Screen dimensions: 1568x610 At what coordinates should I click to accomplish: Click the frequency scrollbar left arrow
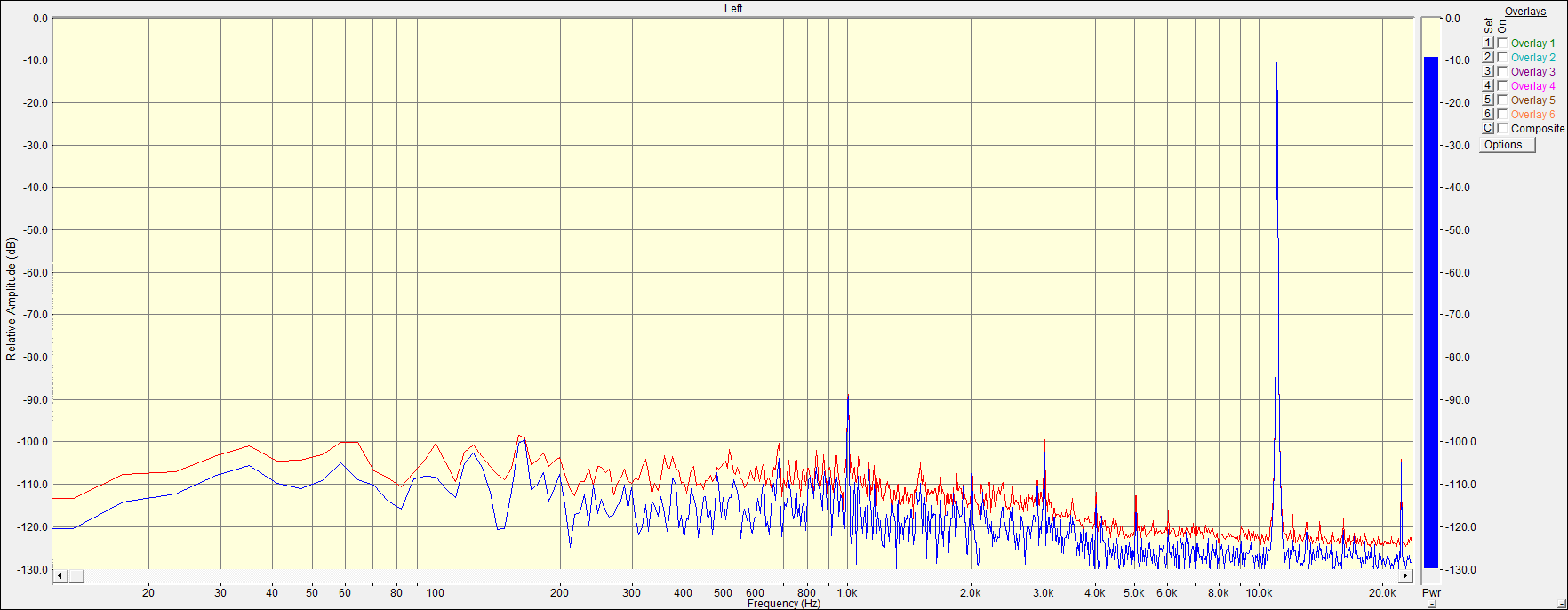point(60,576)
